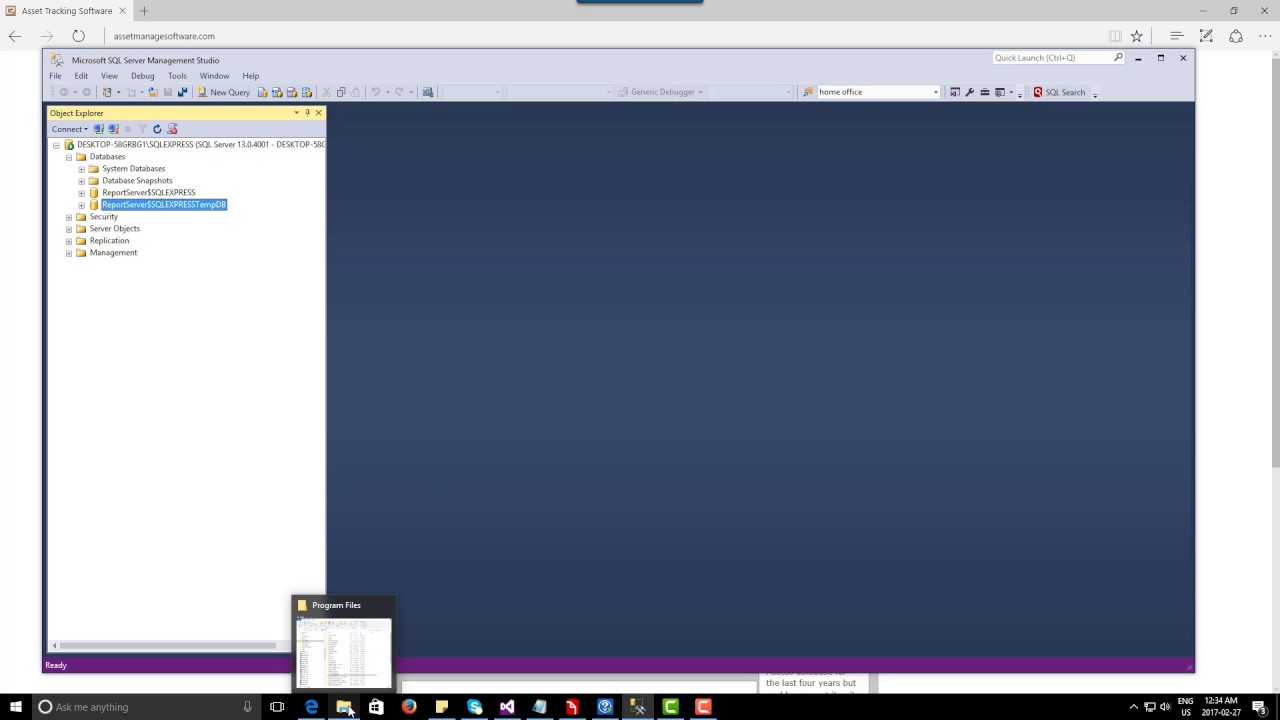Open Visual Studio from the taskbar
1280x720 pixels.
point(507,707)
